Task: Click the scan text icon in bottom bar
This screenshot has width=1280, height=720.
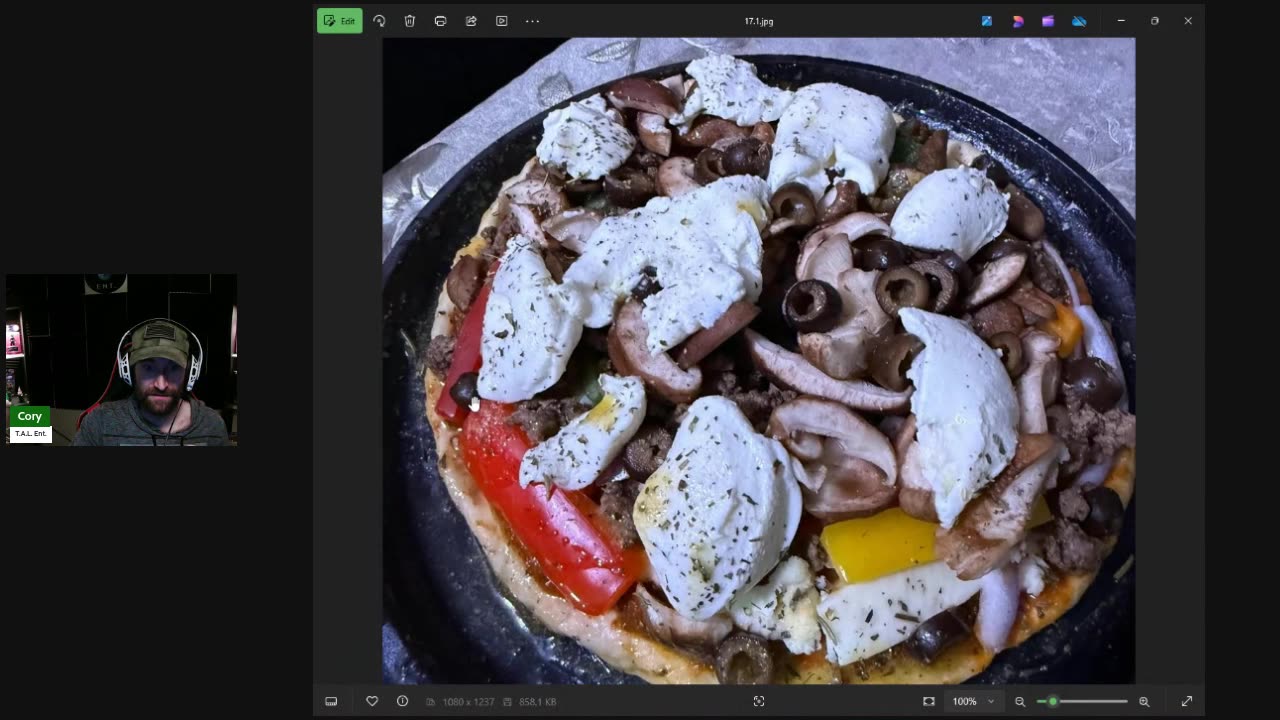Action: 759,702
